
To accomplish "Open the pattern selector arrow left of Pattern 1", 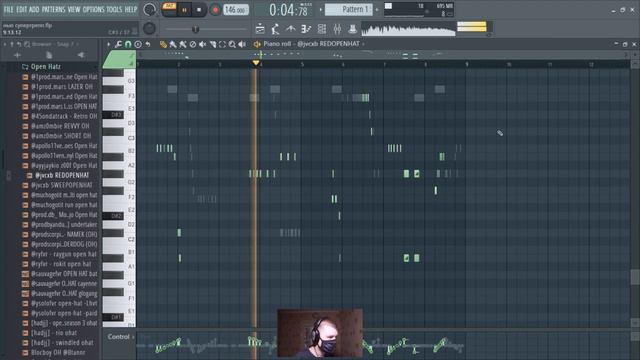I will pos(320,9).
